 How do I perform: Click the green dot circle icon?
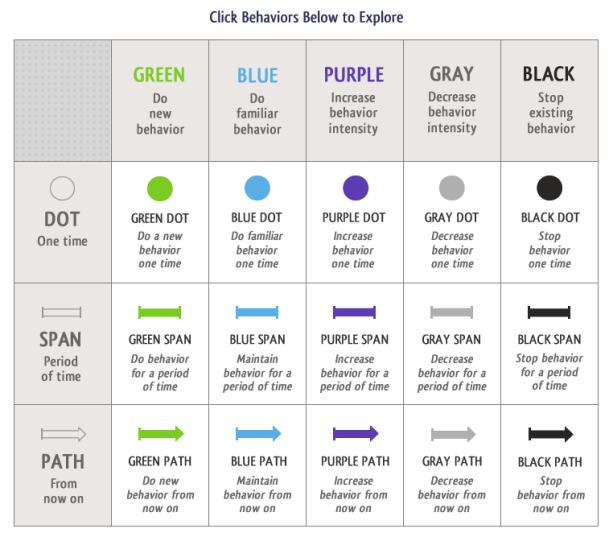[160, 189]
